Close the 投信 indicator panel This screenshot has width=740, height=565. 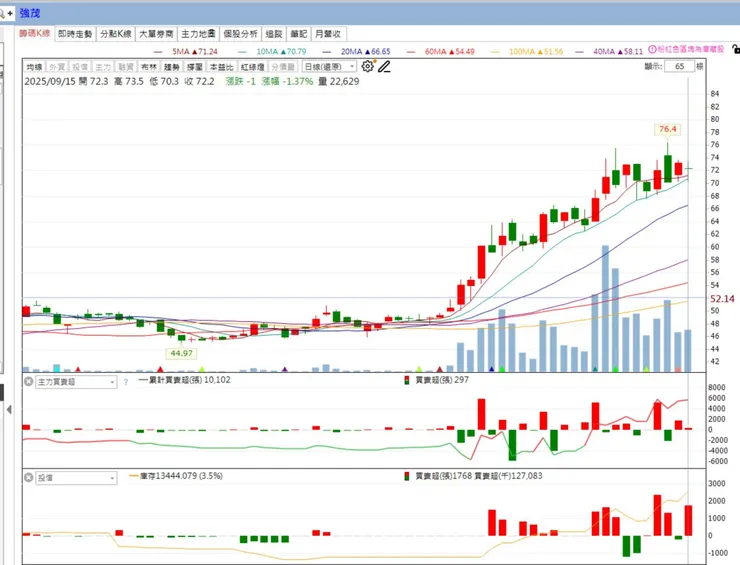coord(28,478)
